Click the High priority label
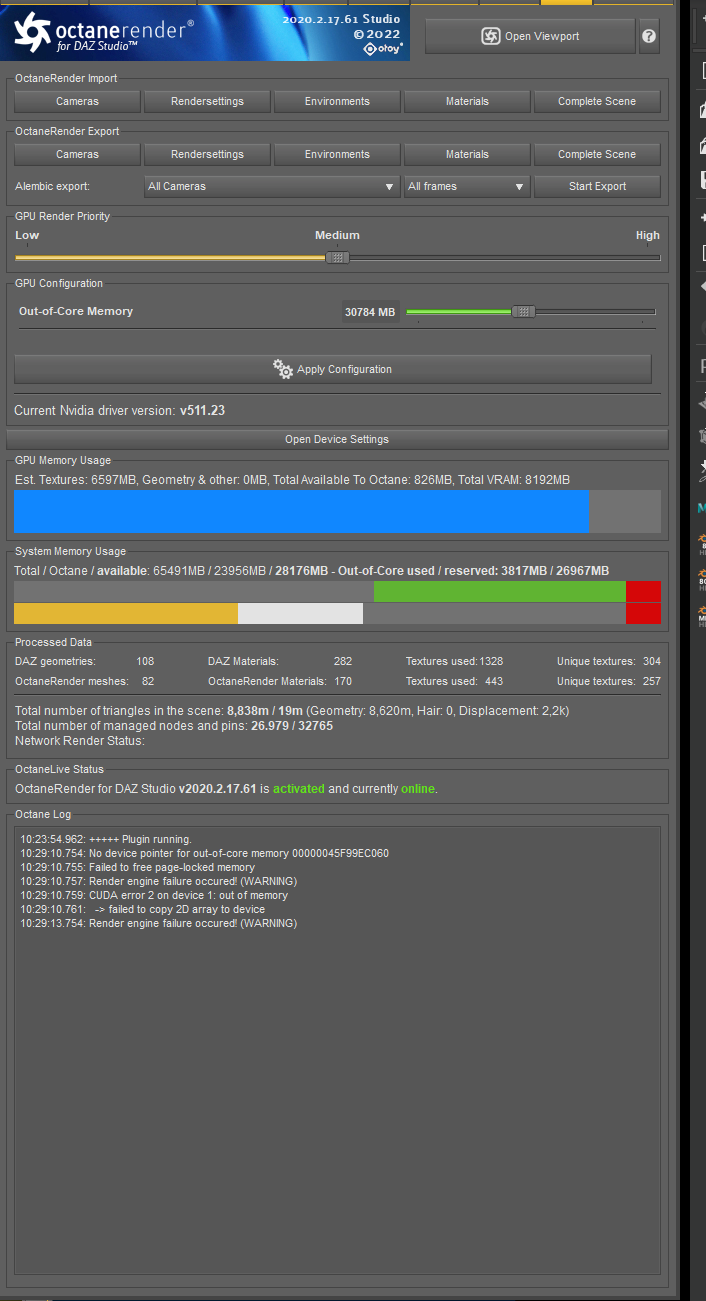706x1301 pixels. [x=648, y=235]
